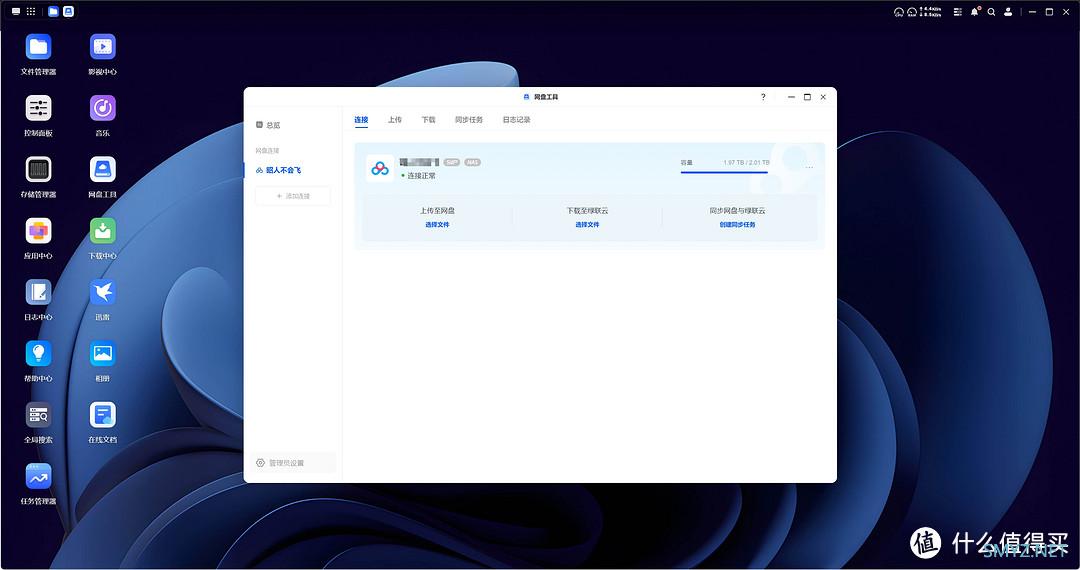
Task: Click the 添加连接 button
Action: point(293,196)
